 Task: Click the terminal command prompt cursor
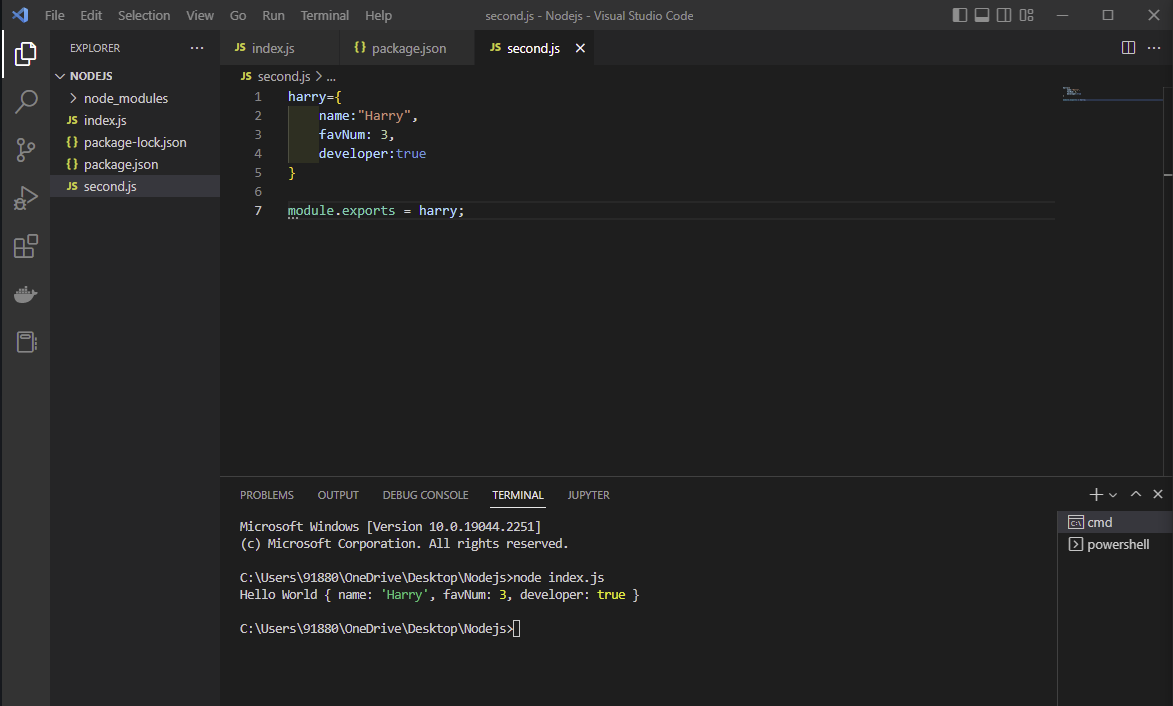point(516,629)
